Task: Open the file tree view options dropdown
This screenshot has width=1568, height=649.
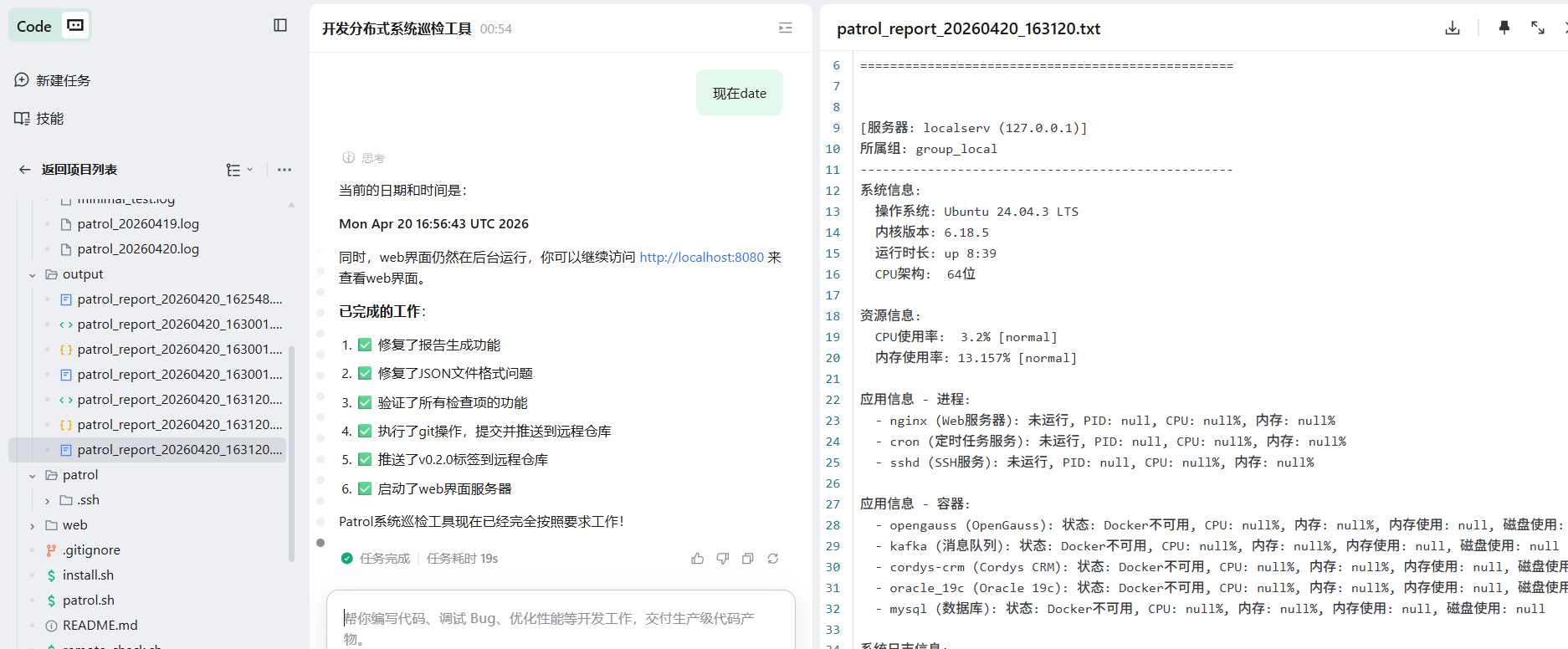Action: tap(238, 170)
